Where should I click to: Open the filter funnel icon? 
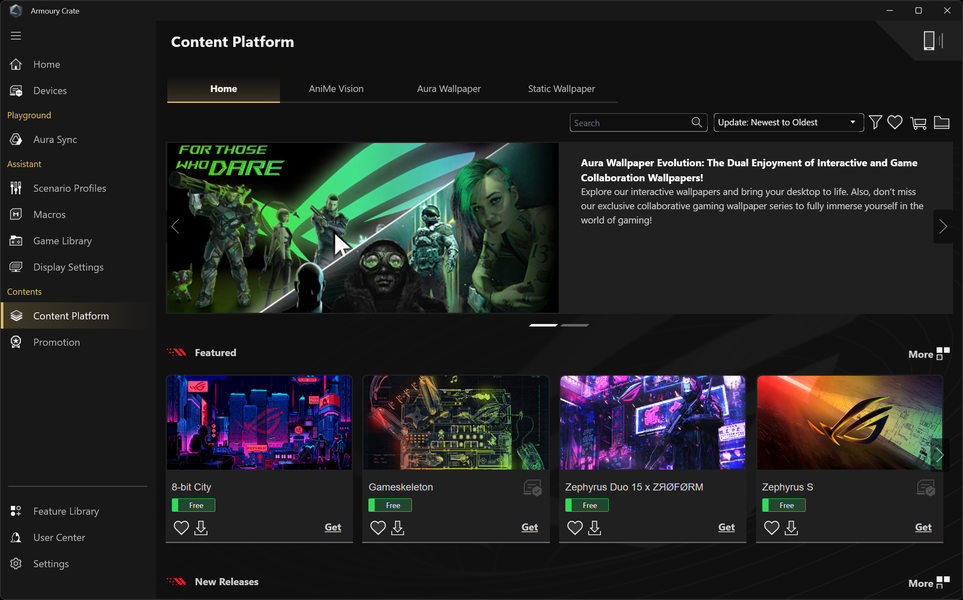tap(875, 122)
